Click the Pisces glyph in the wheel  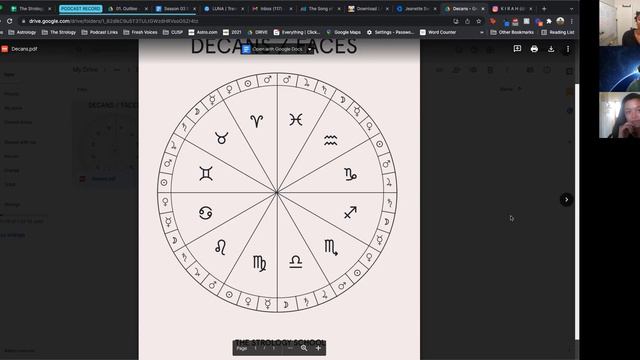pyautogui.click(x=296, y=120)
